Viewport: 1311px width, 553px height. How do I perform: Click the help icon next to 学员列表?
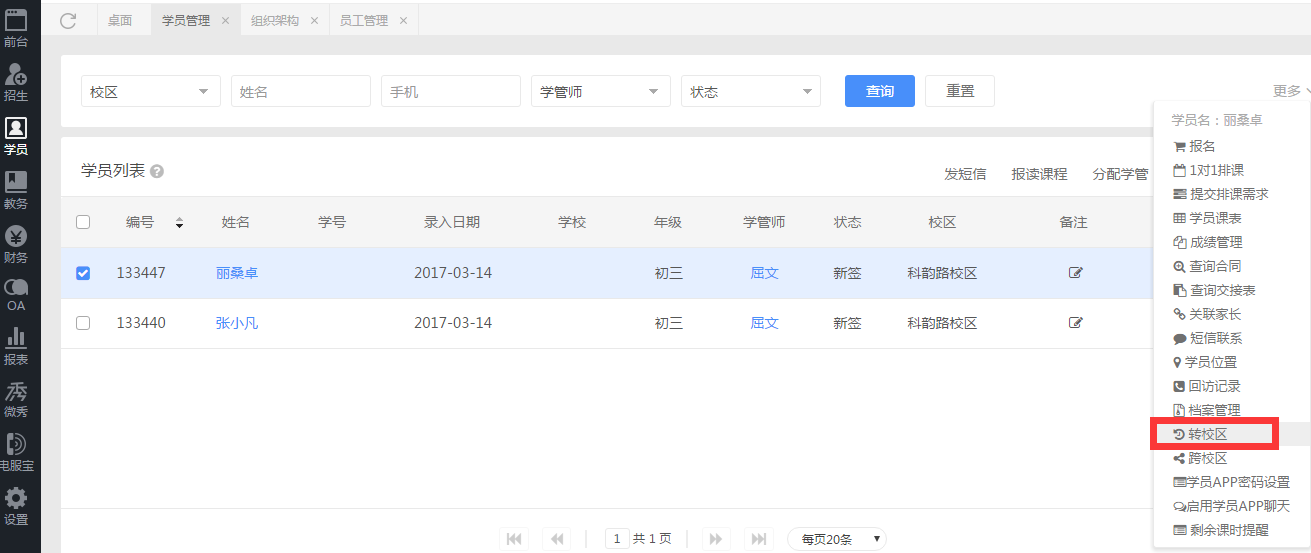[157, 172]
